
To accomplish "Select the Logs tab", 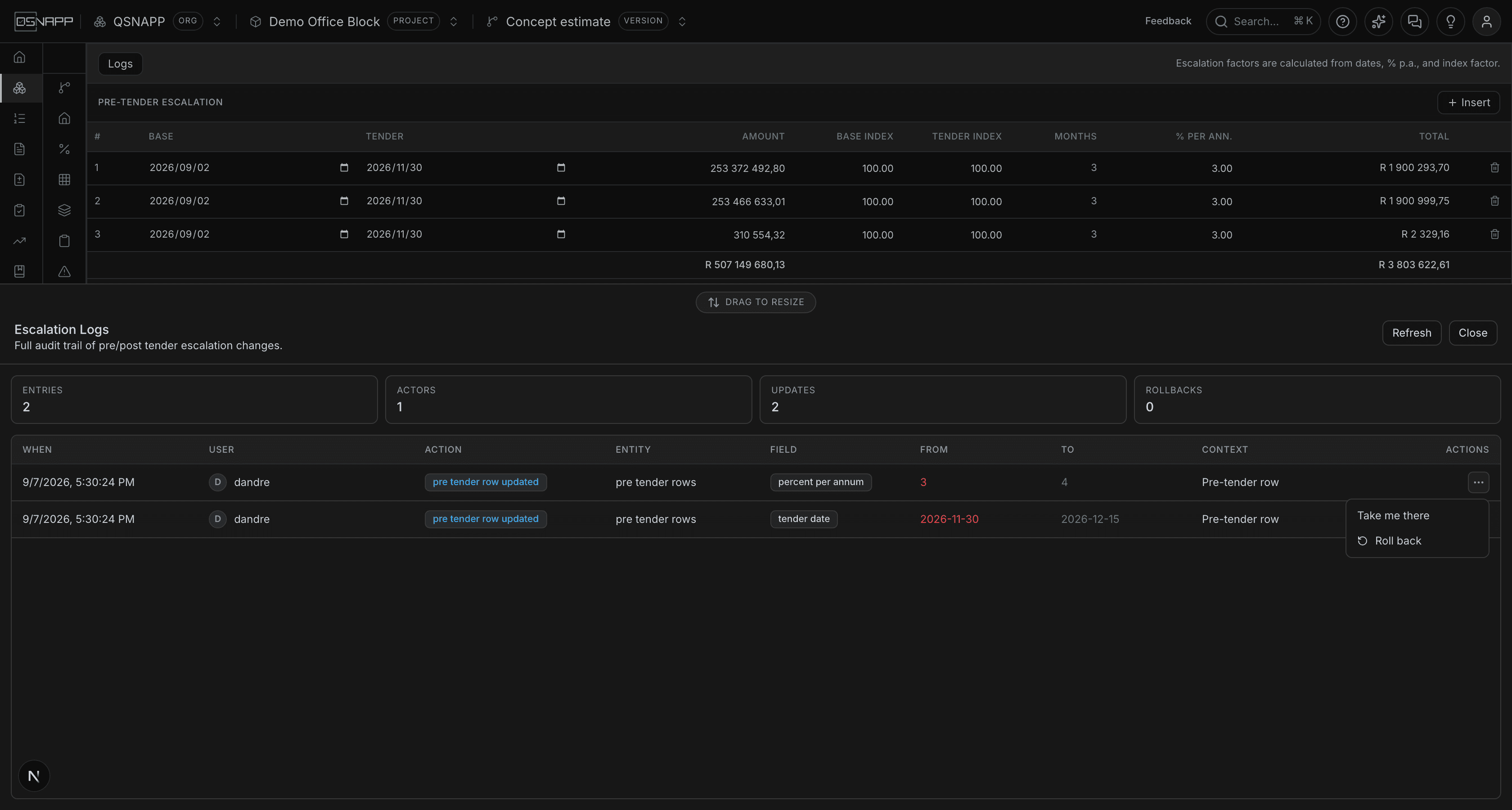I will [120, 64].
